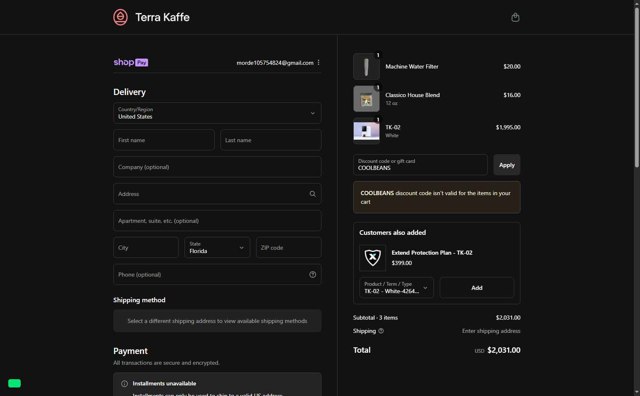Click the Extend Protection Plan - TK-02 title
Viewport: 640px width, 396px height.
click(x=432, y=253)
